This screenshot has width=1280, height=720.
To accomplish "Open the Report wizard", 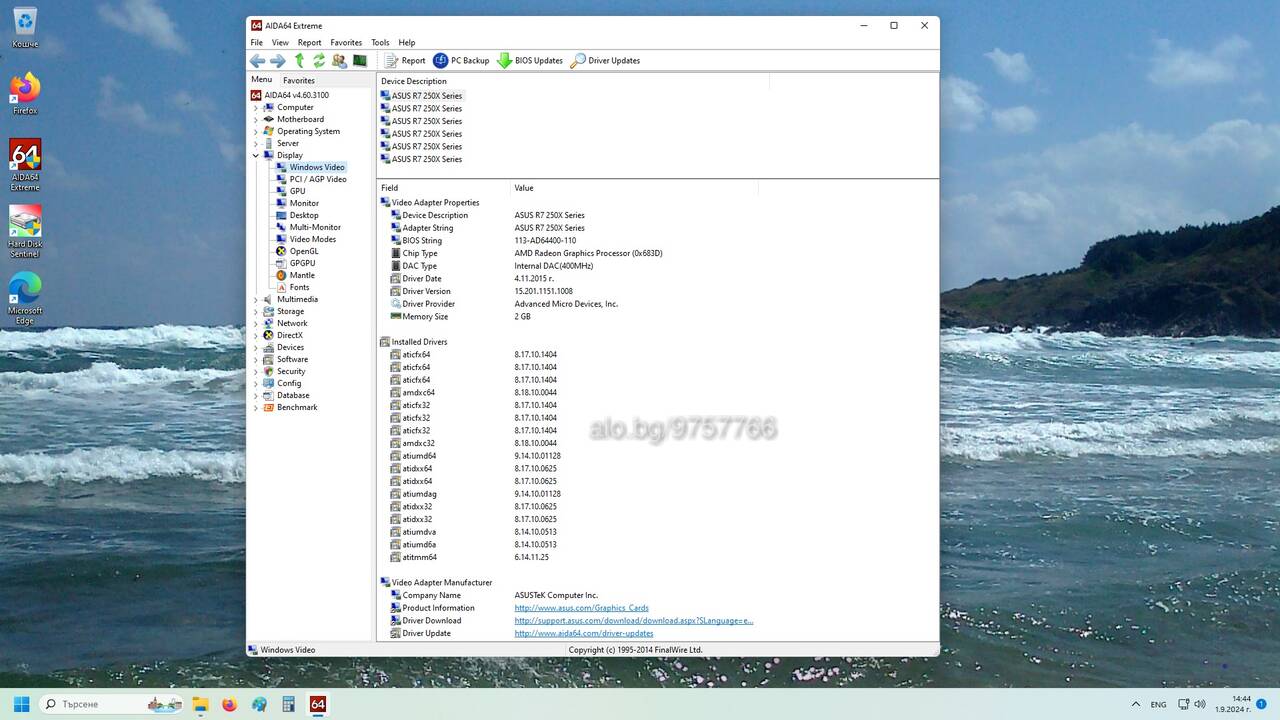I will click(x=405, y=61).
